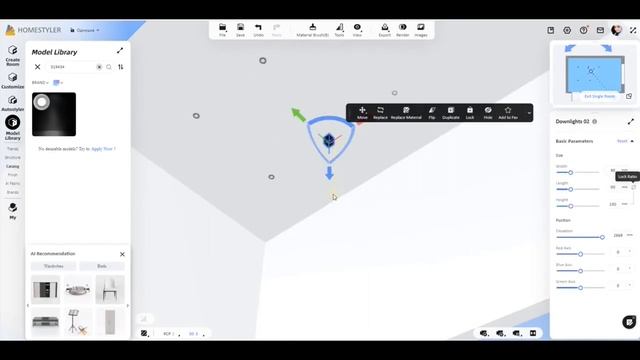Choose the chair recommendation thumbnail
Screen dimensions: 640x360
[x=110, y=289]
